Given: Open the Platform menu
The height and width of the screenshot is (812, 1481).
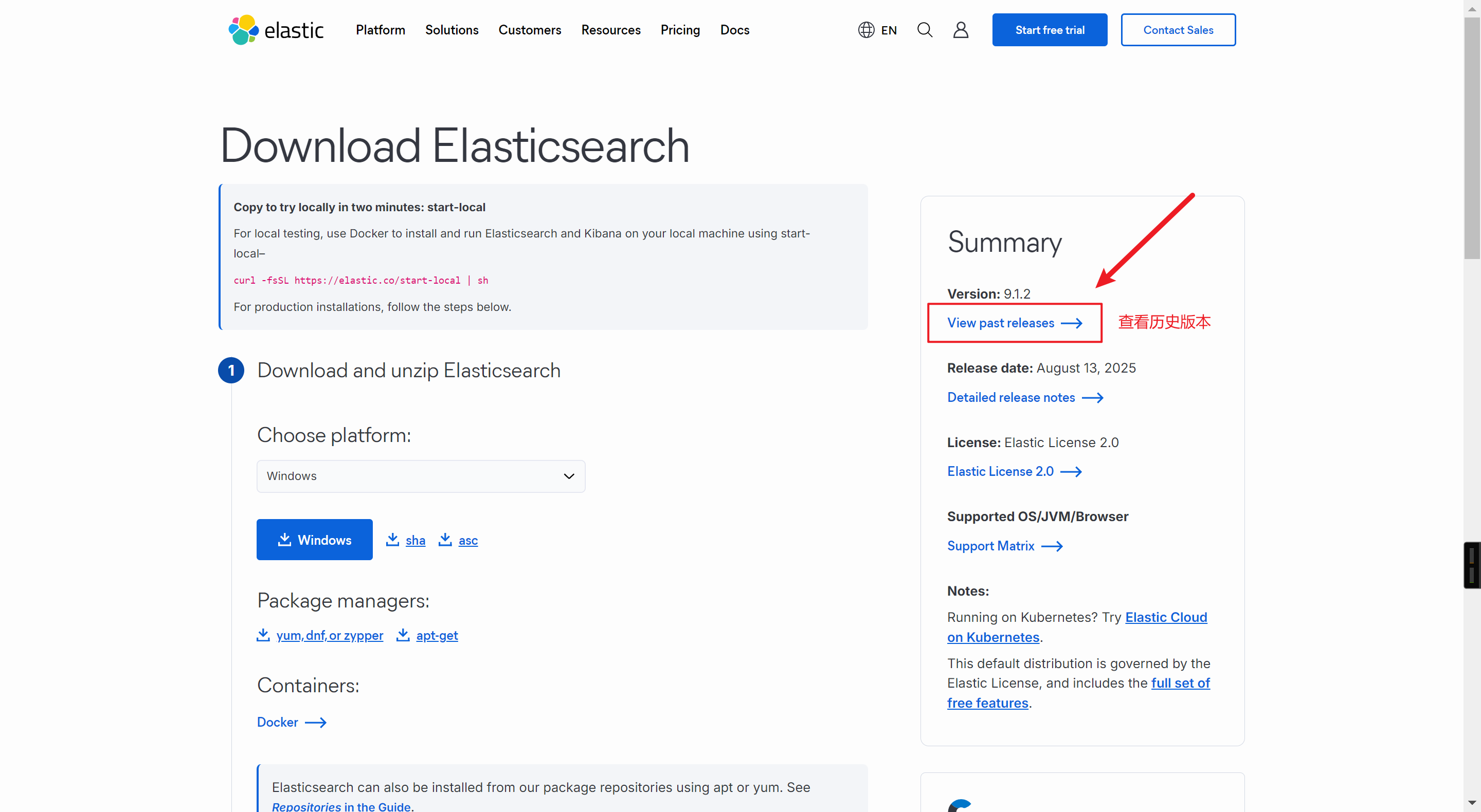Looking at the screenshot, I should (381, 30).
